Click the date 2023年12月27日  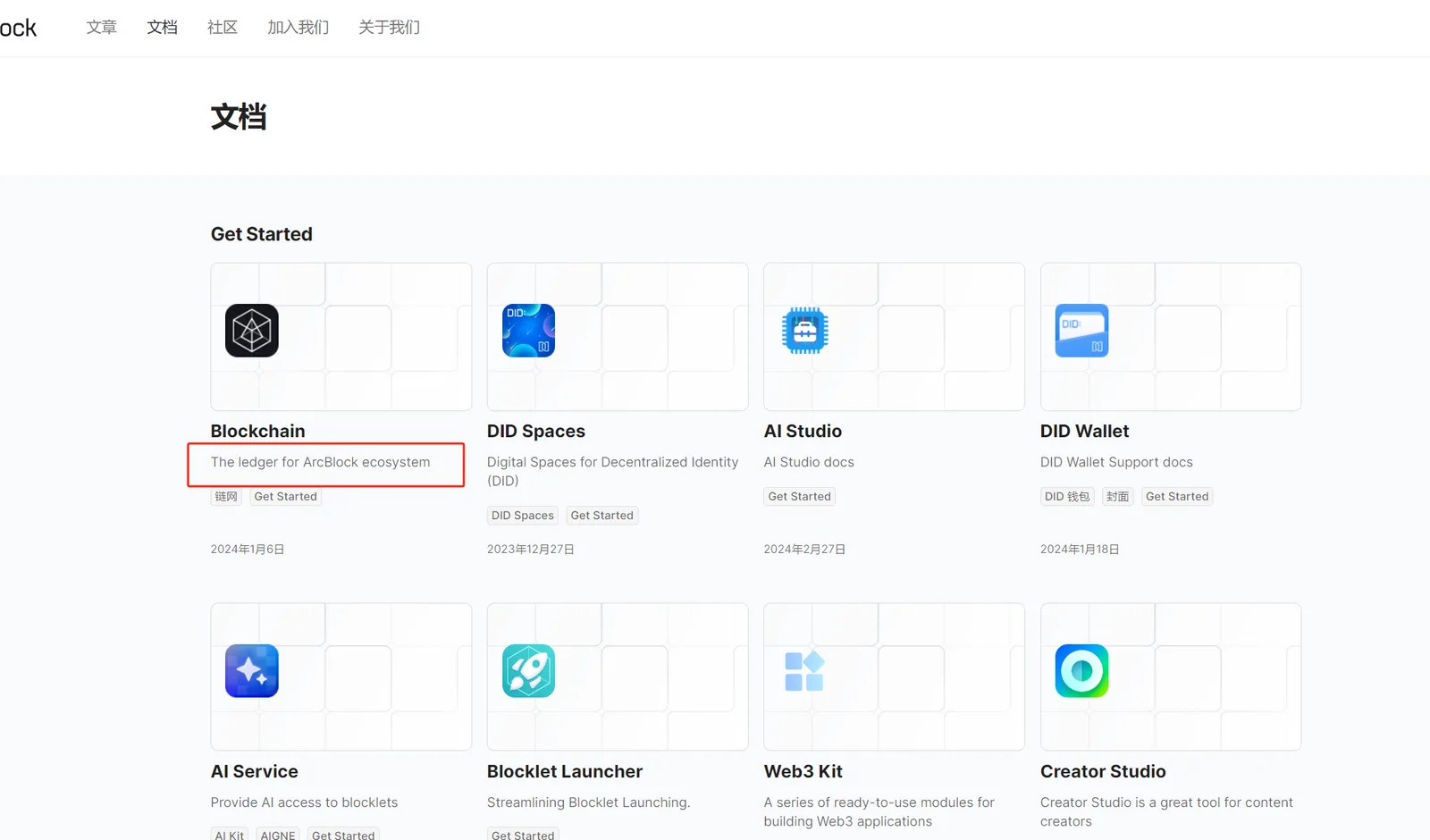pos(531,550)
